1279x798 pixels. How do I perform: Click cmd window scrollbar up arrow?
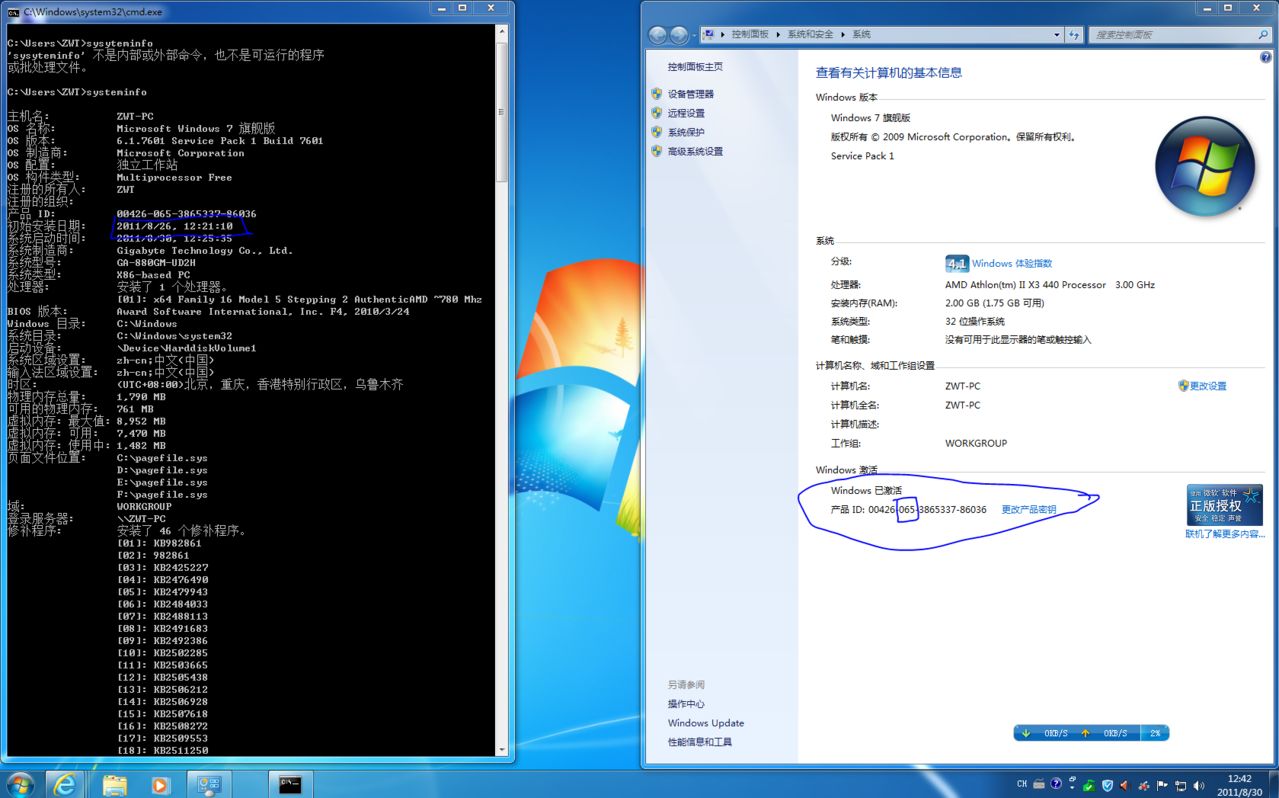[x=503, y=32]
